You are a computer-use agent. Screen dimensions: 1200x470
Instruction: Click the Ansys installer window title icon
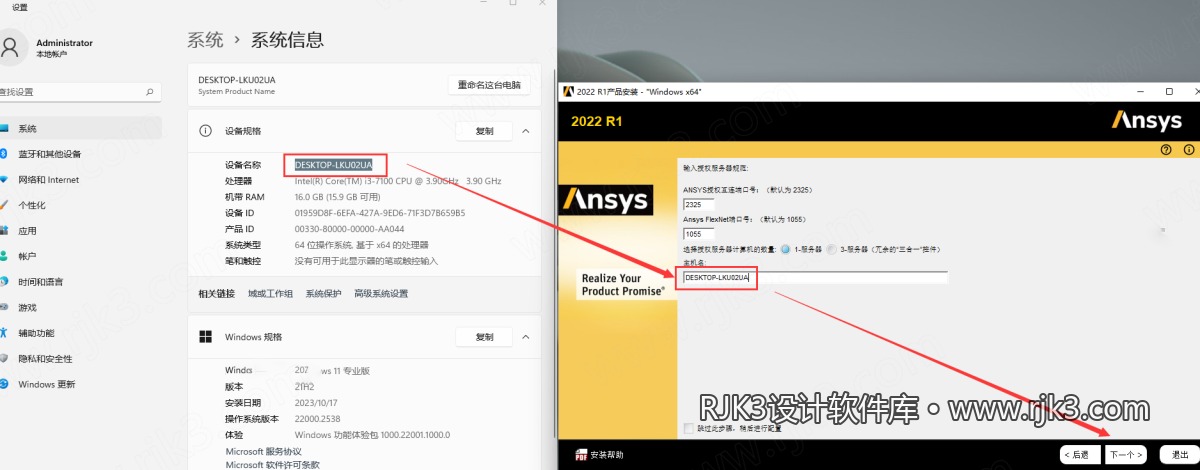tap(568, 91)
